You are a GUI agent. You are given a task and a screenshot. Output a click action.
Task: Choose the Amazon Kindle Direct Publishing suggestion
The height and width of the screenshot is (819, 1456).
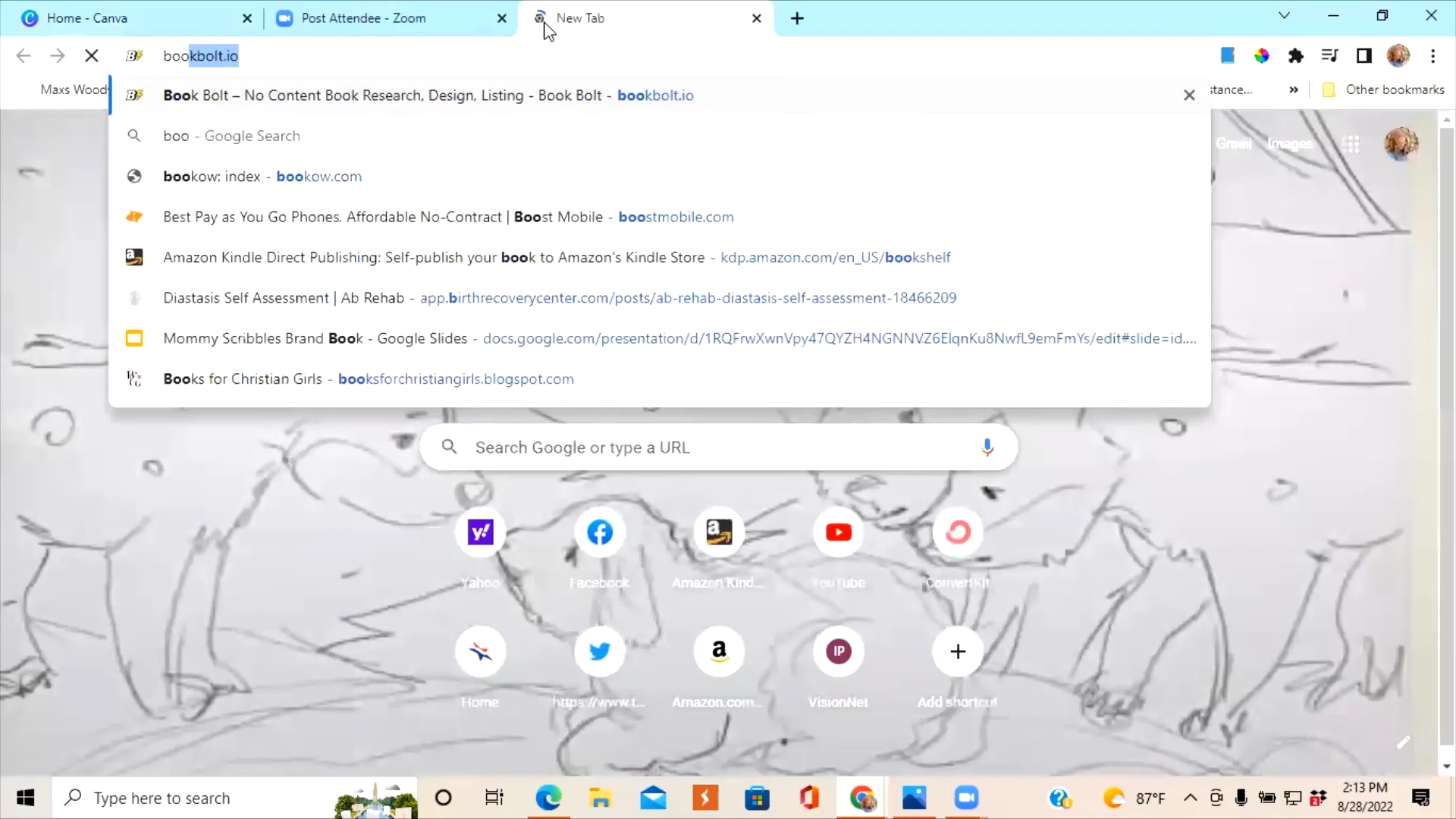coord(660,257)
